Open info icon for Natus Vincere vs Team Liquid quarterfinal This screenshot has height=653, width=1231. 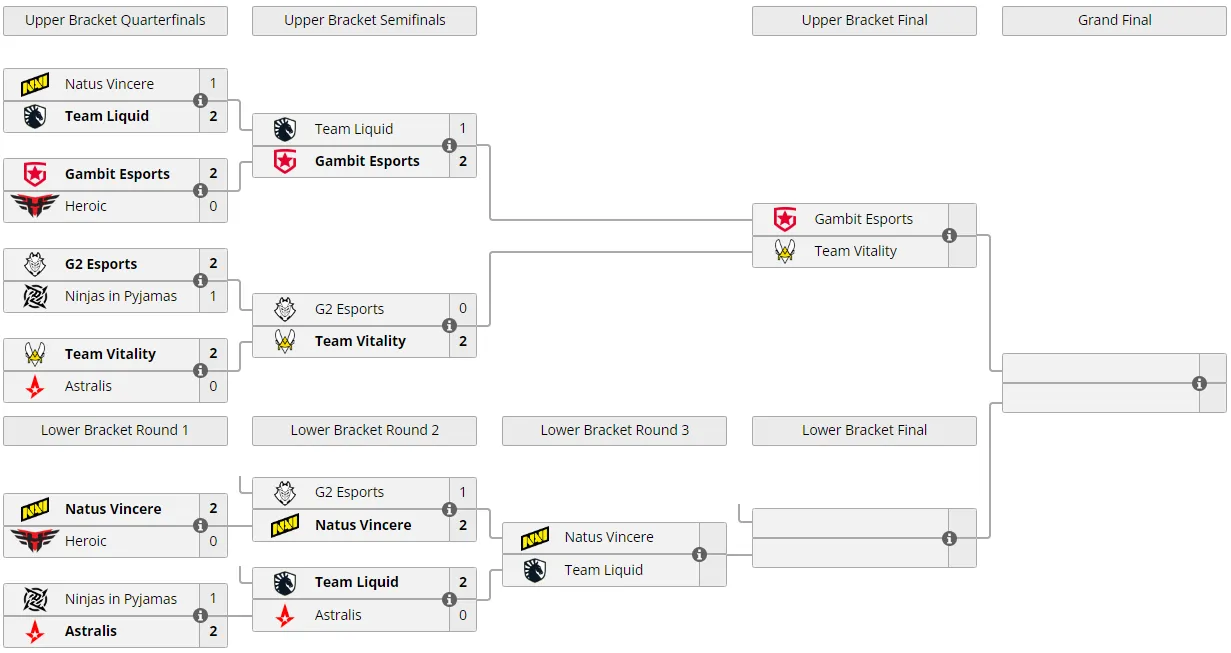(200, 100)
